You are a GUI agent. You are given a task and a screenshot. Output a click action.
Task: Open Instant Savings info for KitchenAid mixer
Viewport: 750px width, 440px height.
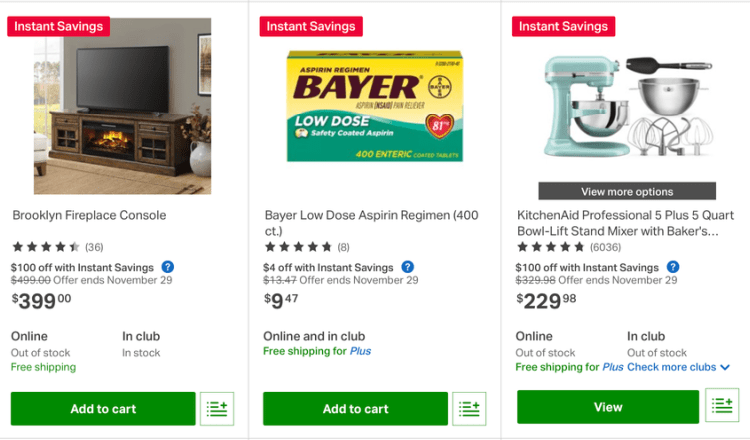pos(673,267)
